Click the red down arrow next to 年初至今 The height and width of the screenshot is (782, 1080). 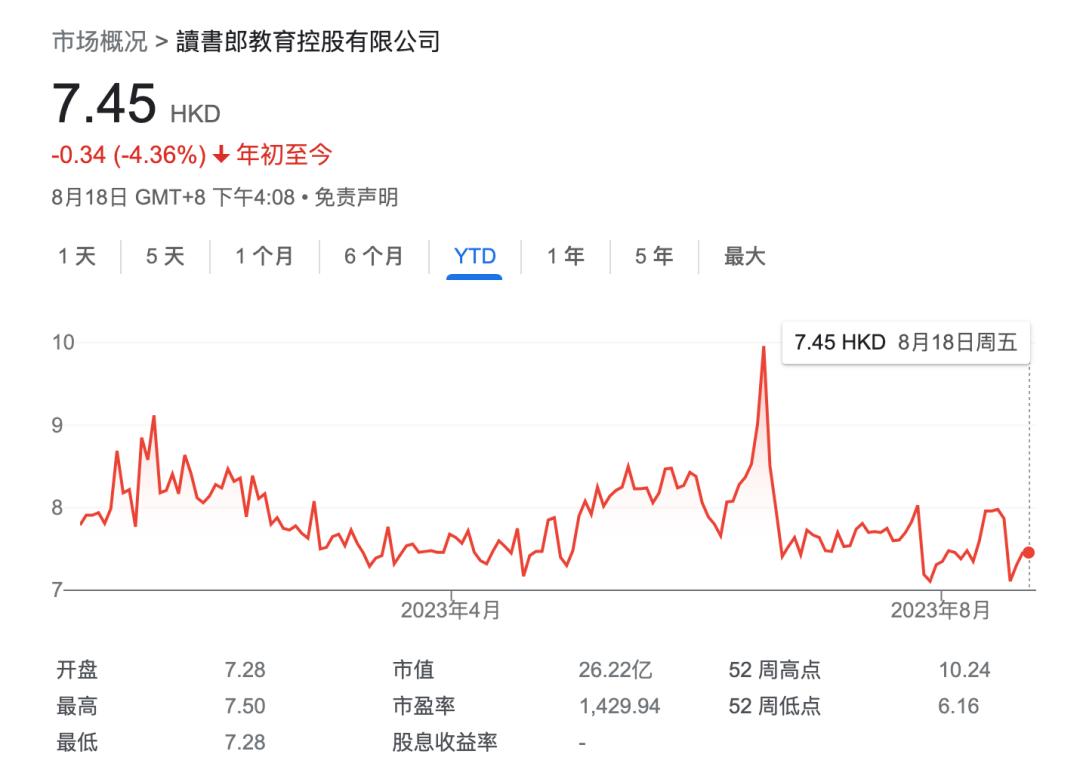click(x=221, y=154)
